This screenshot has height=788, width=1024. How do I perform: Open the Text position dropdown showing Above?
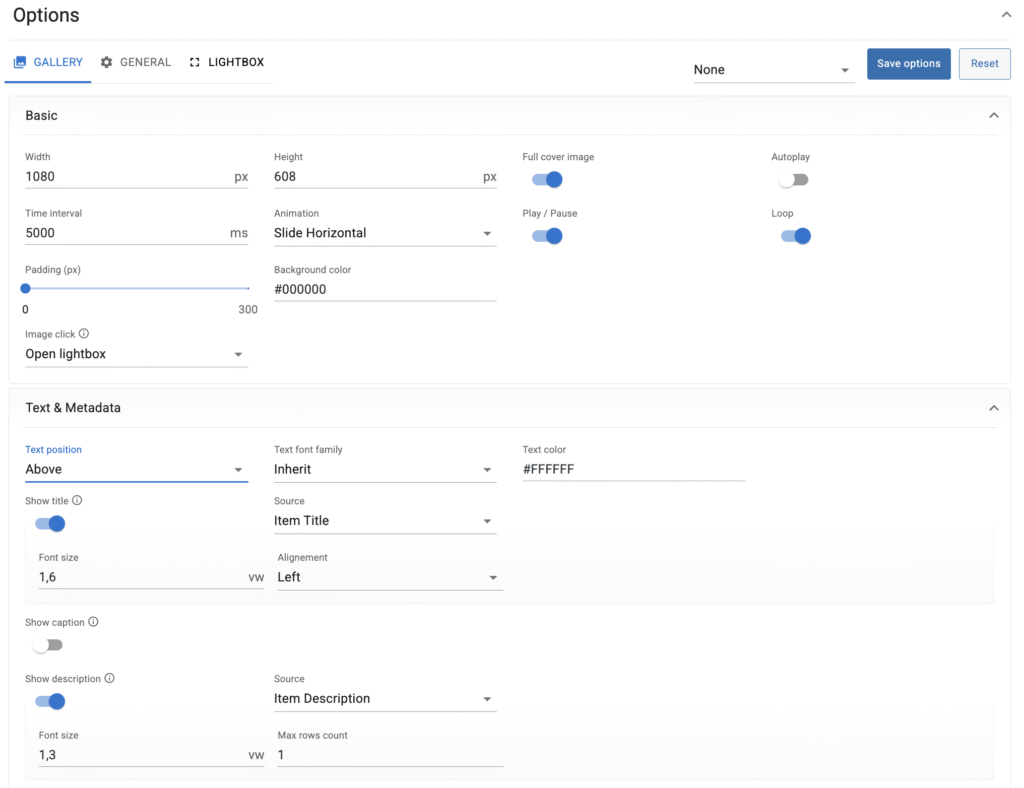pyautogui.click(x=136, y=469)
